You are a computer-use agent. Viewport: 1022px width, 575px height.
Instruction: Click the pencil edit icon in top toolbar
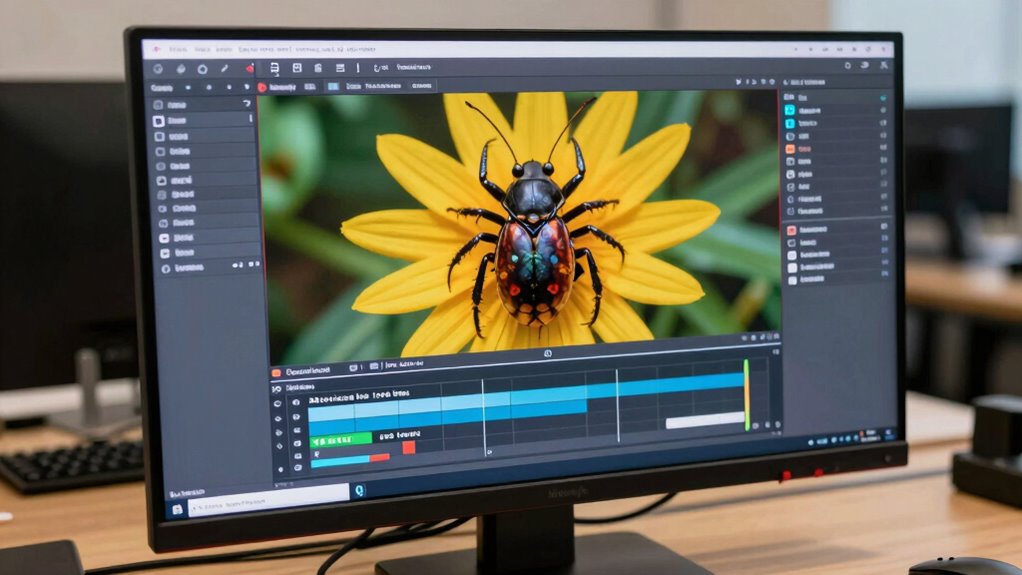225,69
